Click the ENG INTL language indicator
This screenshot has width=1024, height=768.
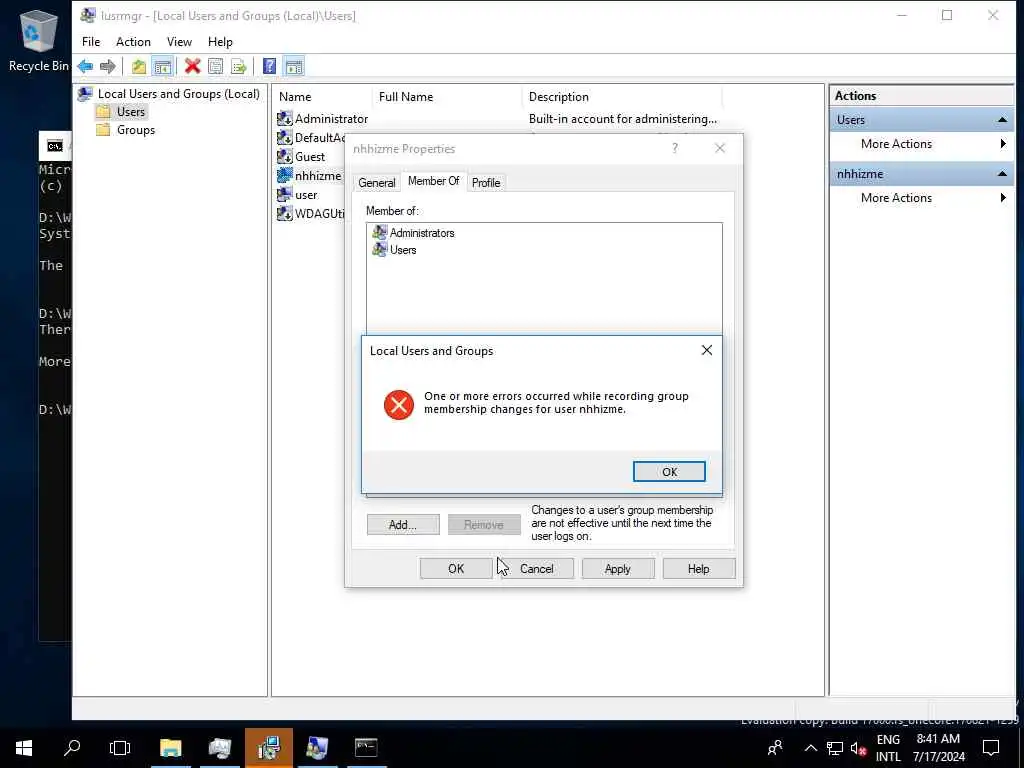tap(888, 748)
